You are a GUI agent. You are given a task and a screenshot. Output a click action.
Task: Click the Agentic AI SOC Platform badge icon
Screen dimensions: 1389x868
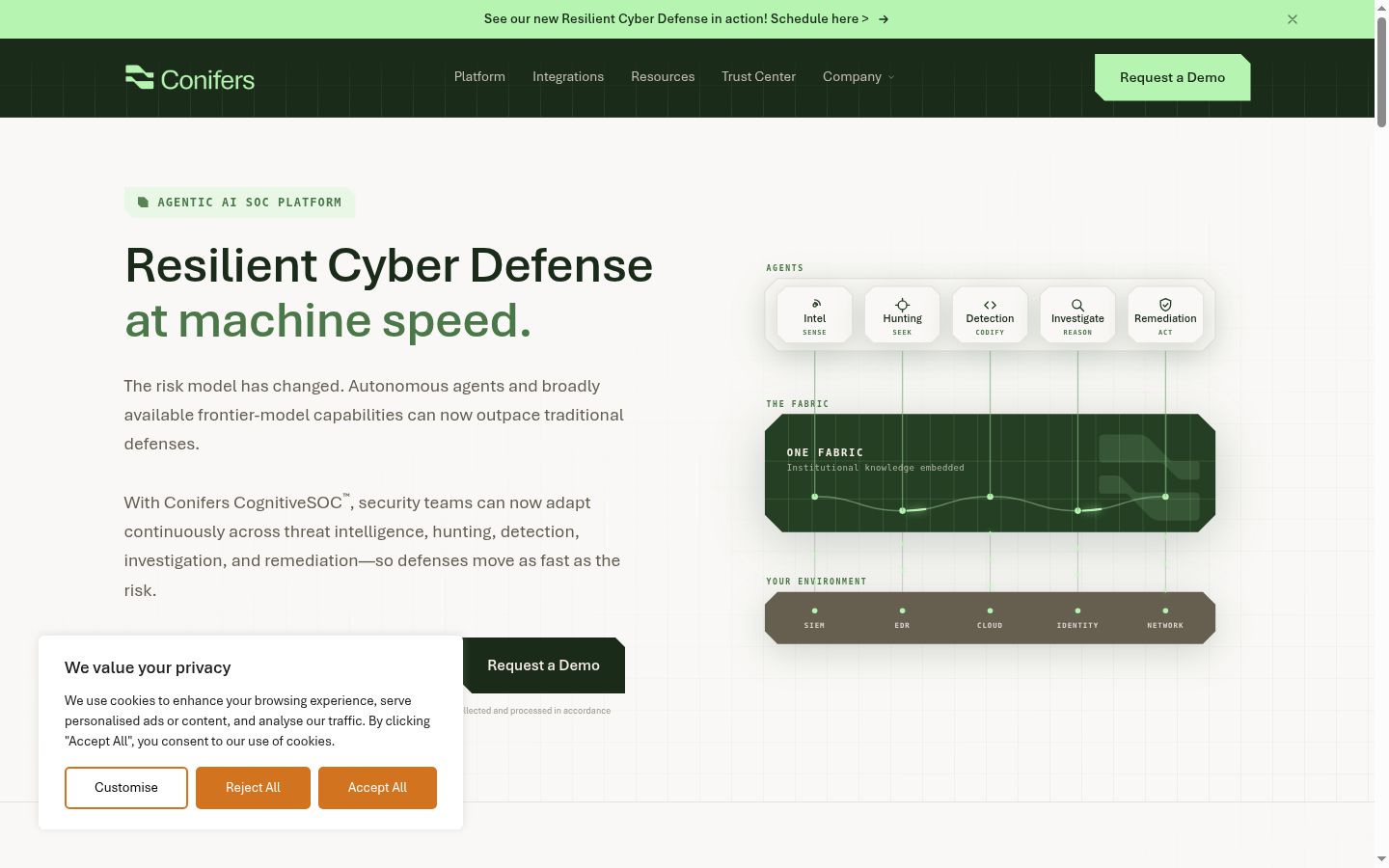tap(143, 203)
